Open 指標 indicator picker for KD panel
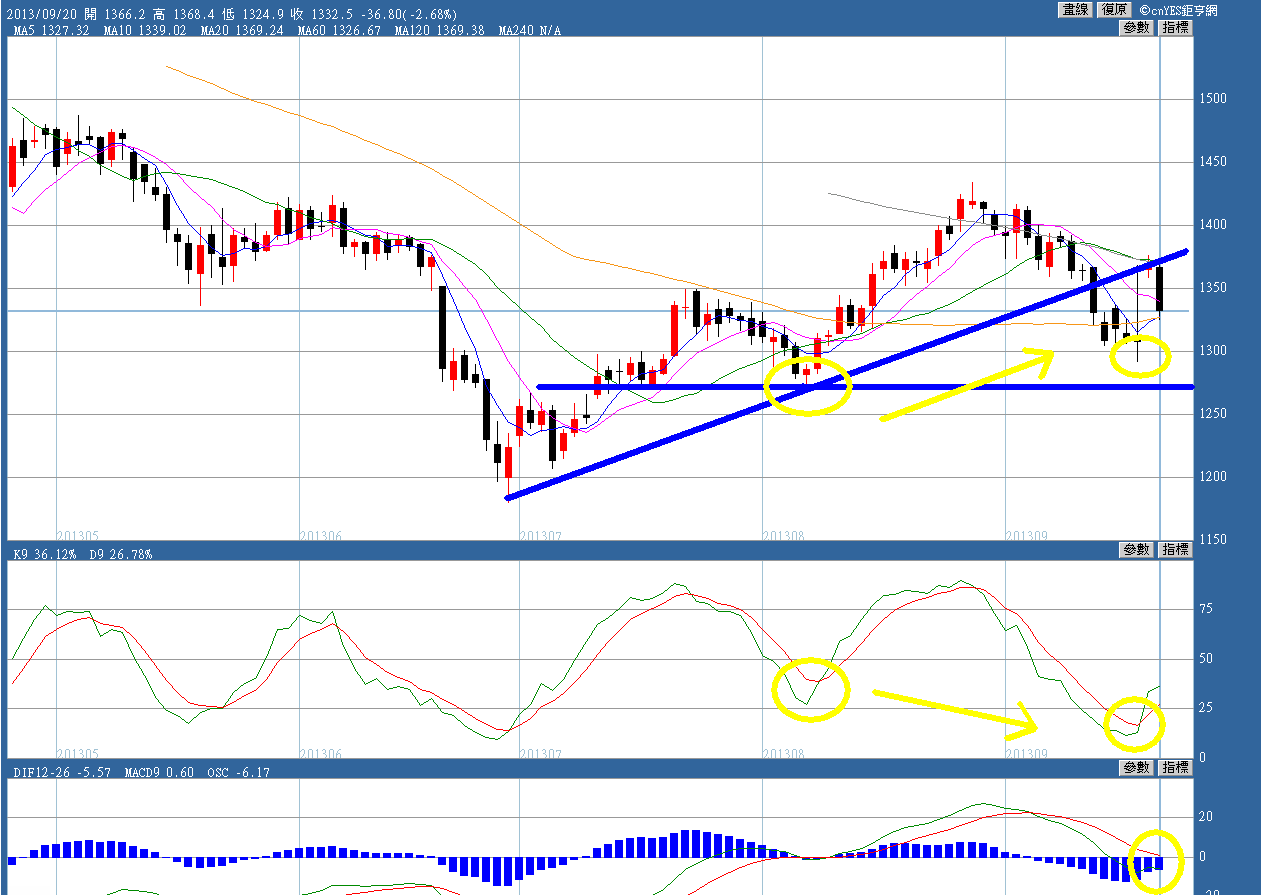Image resolution: width=1262 pixels, height=895 pixels. 1175,550
